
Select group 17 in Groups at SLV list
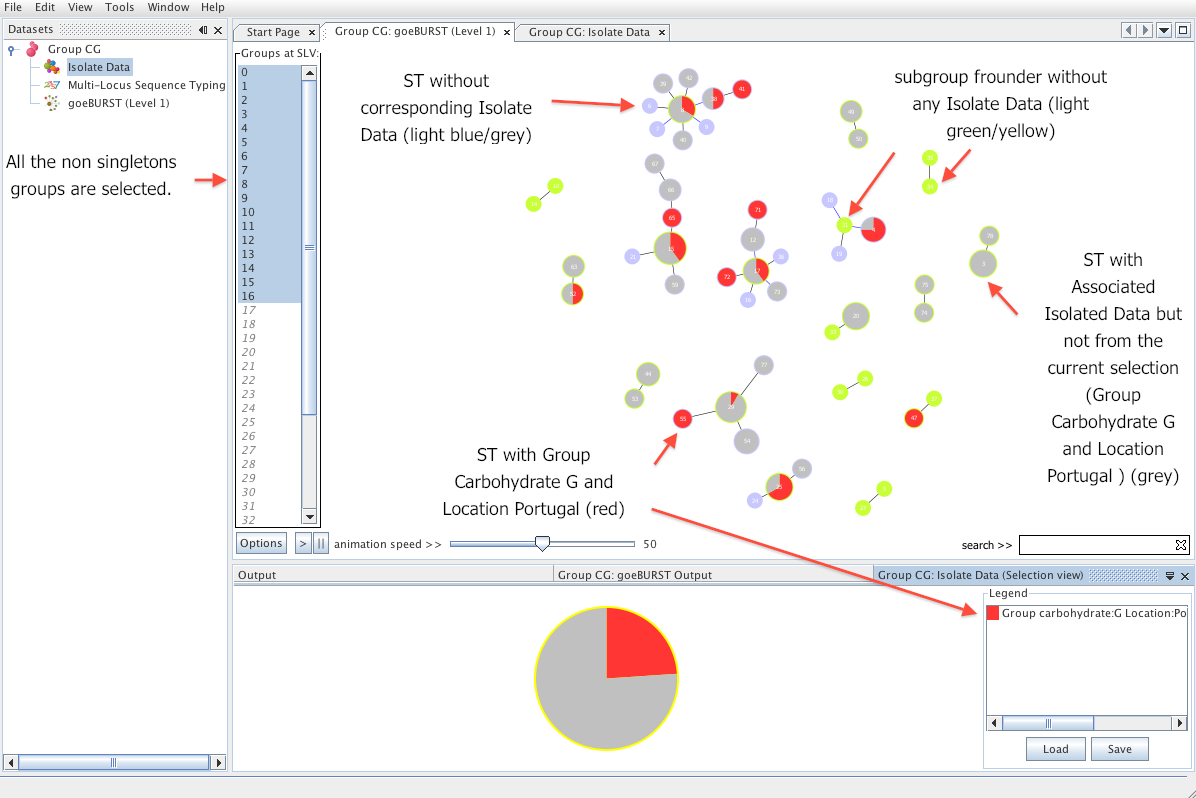pos(250,310)
